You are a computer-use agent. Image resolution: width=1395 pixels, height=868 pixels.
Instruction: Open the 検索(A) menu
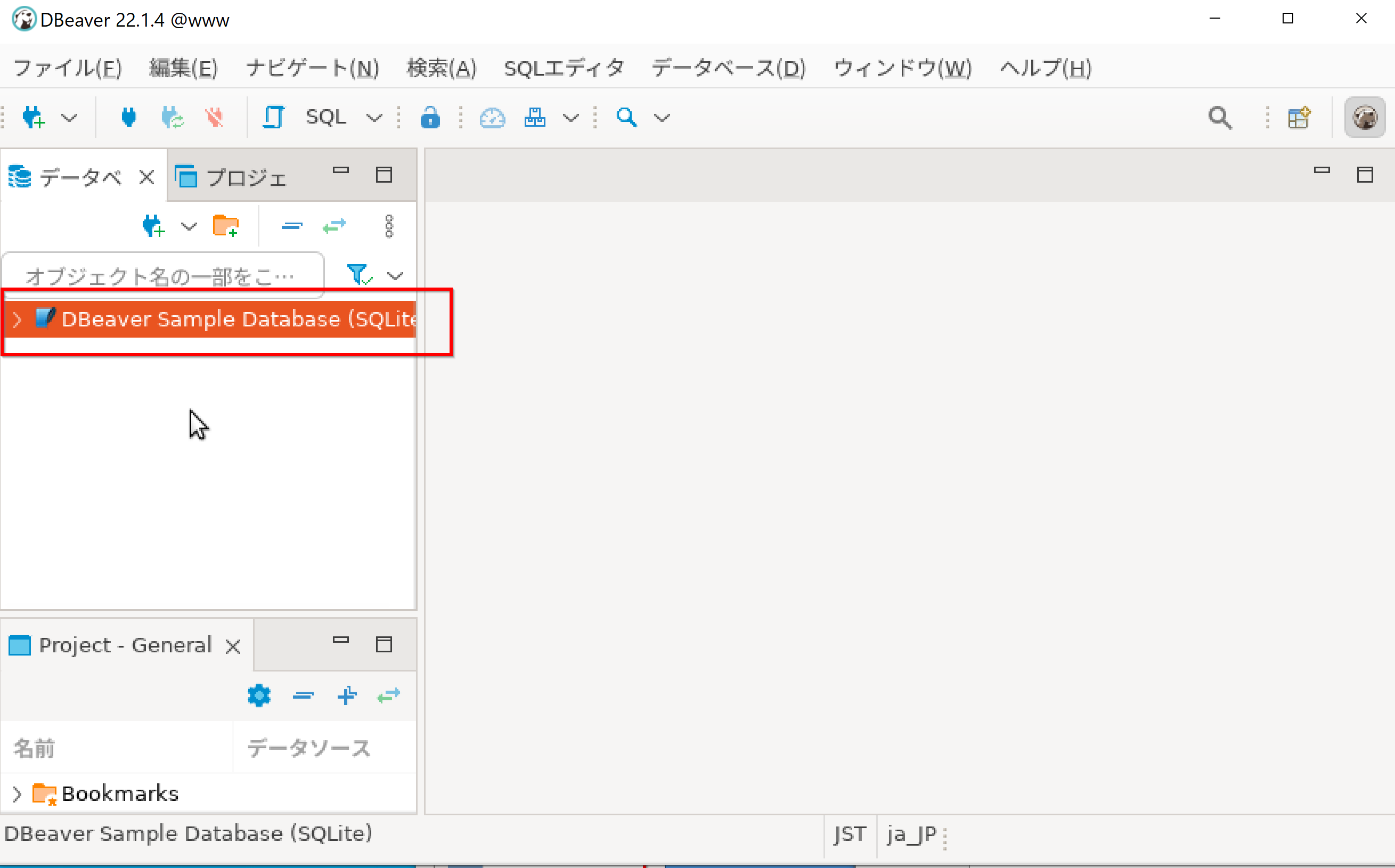point(442,68)
